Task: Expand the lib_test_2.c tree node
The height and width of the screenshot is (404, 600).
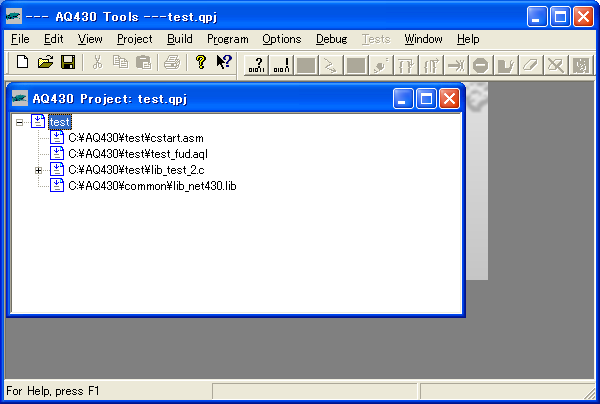Action: pos(38,170)
